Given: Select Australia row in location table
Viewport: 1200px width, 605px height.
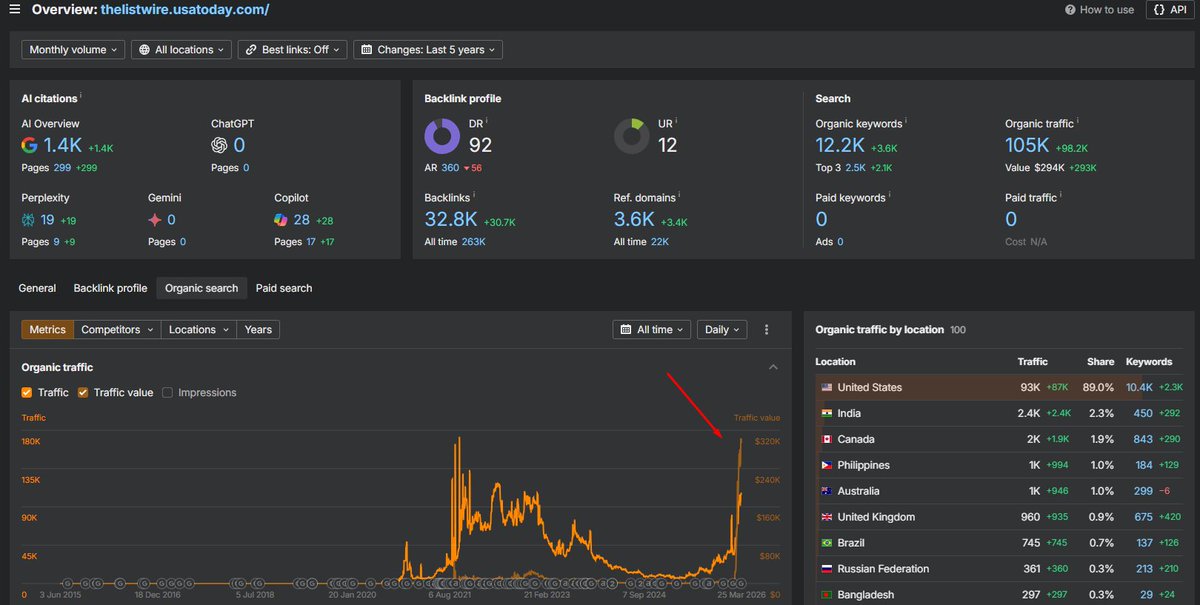Looking at the screenshot, I should click(1002, 491).
